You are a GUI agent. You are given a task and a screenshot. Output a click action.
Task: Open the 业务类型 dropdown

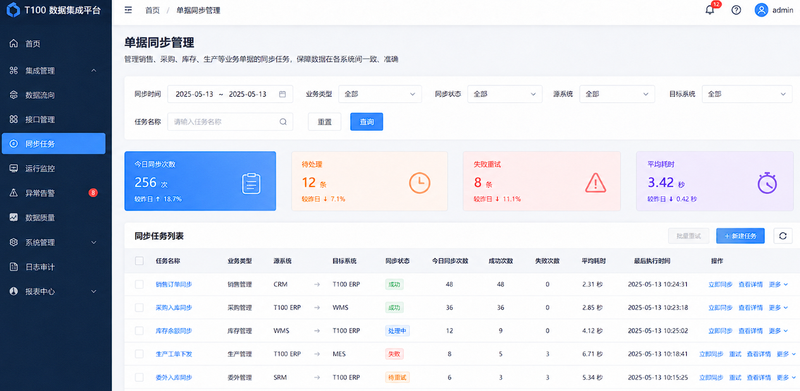[380, 94]
